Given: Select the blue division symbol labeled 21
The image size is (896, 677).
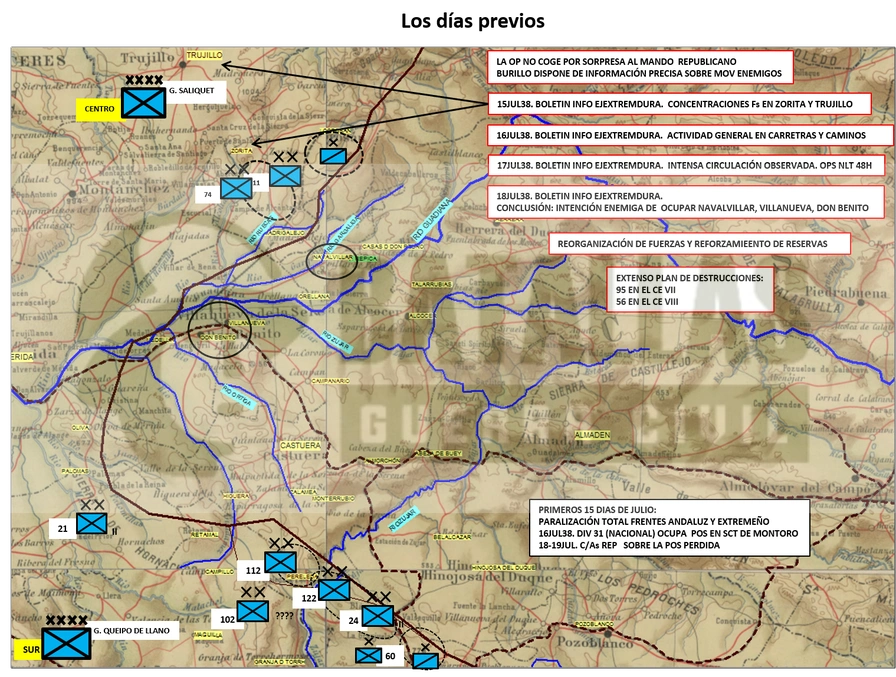Looking at the screenshot, I should (91, 523).
